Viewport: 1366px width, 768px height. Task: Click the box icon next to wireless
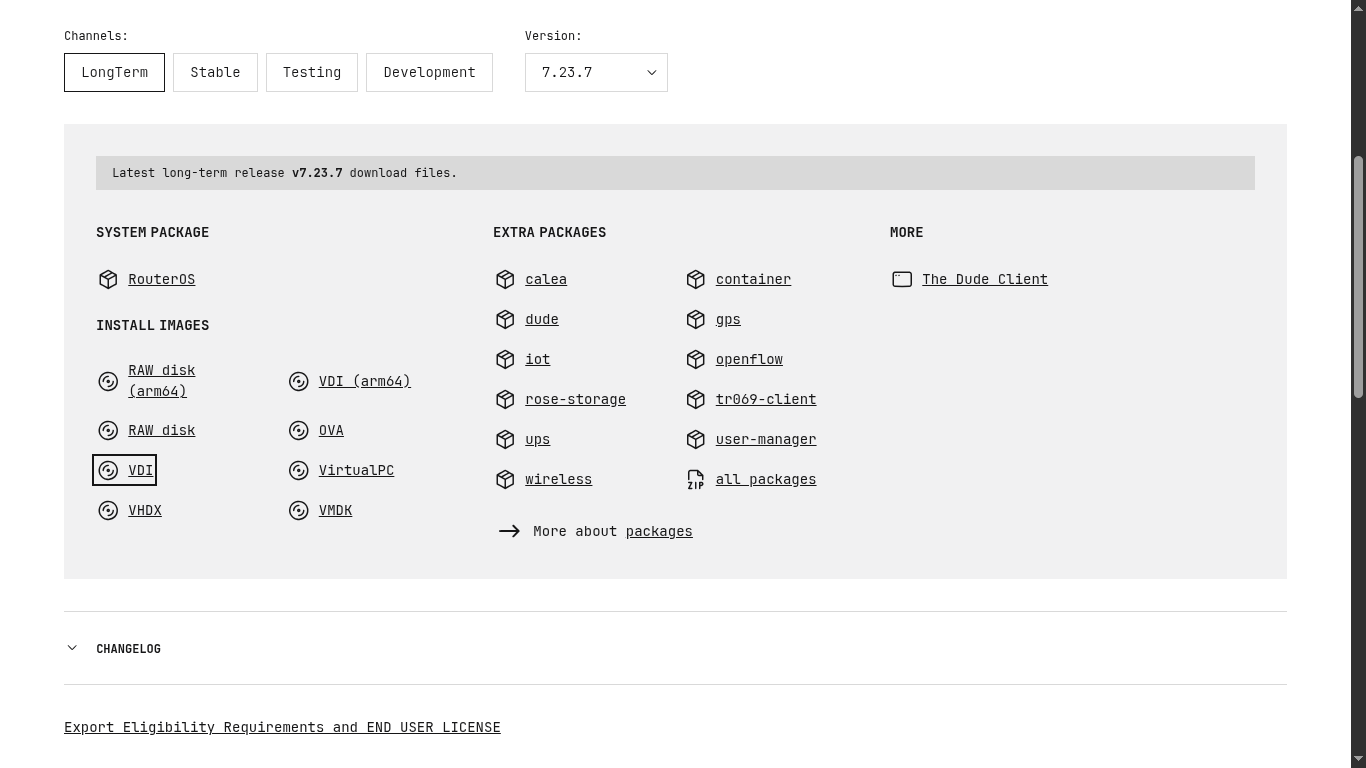click(505, 479)
